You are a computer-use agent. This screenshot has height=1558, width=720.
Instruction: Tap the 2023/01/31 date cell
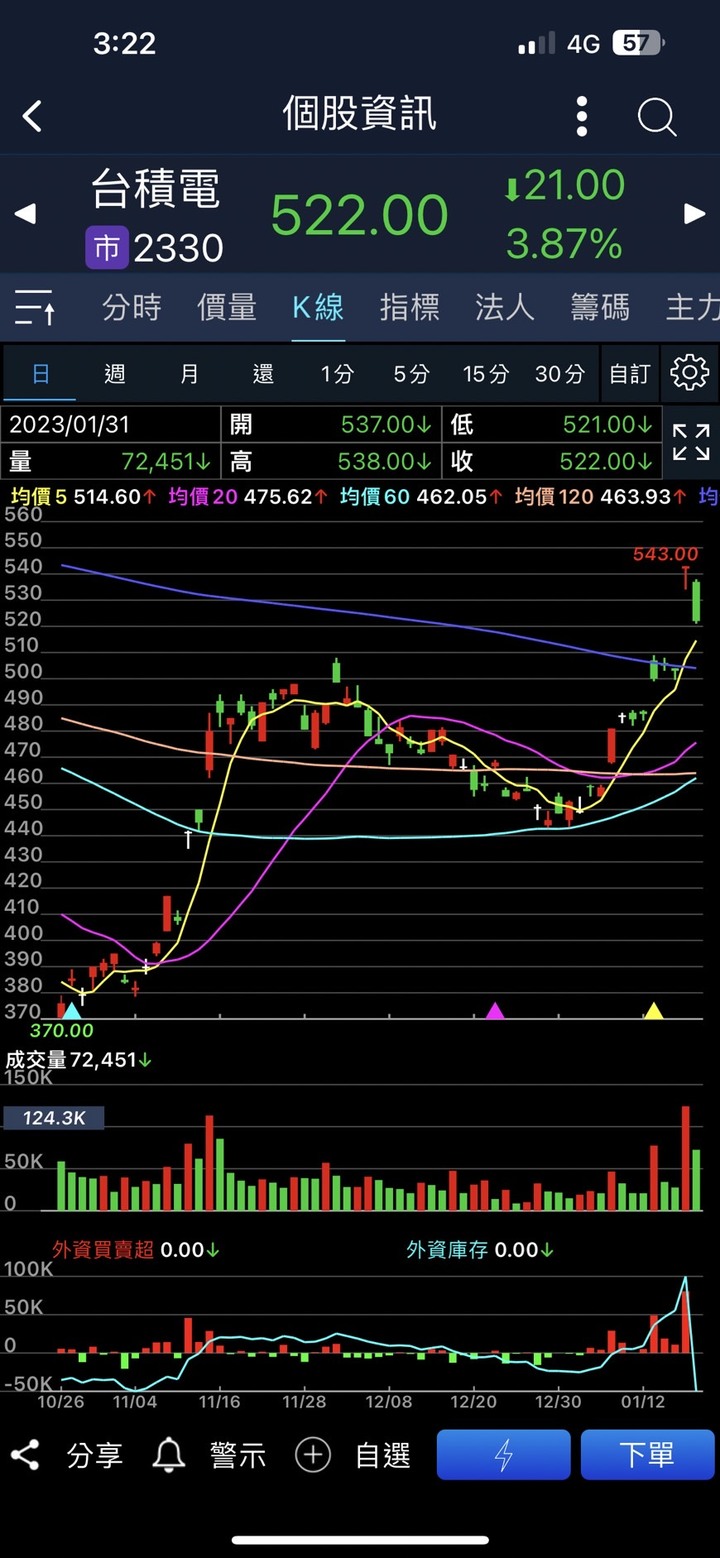pos(110,424)
